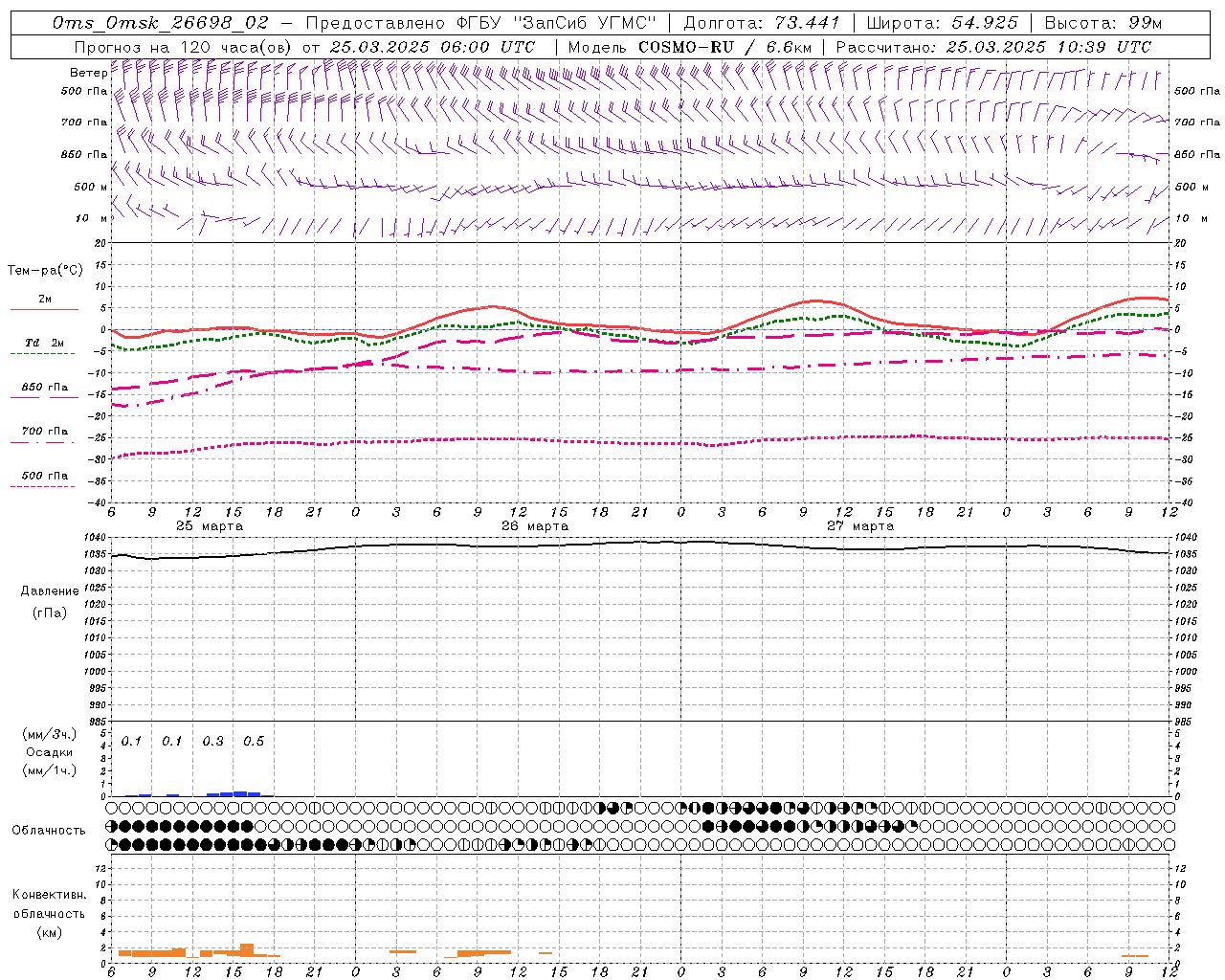Image resolution: width=1225 pixels, height=980 pixels.
Task: Click the station title Oms_Omsk_26698_02
Action: 161,23
